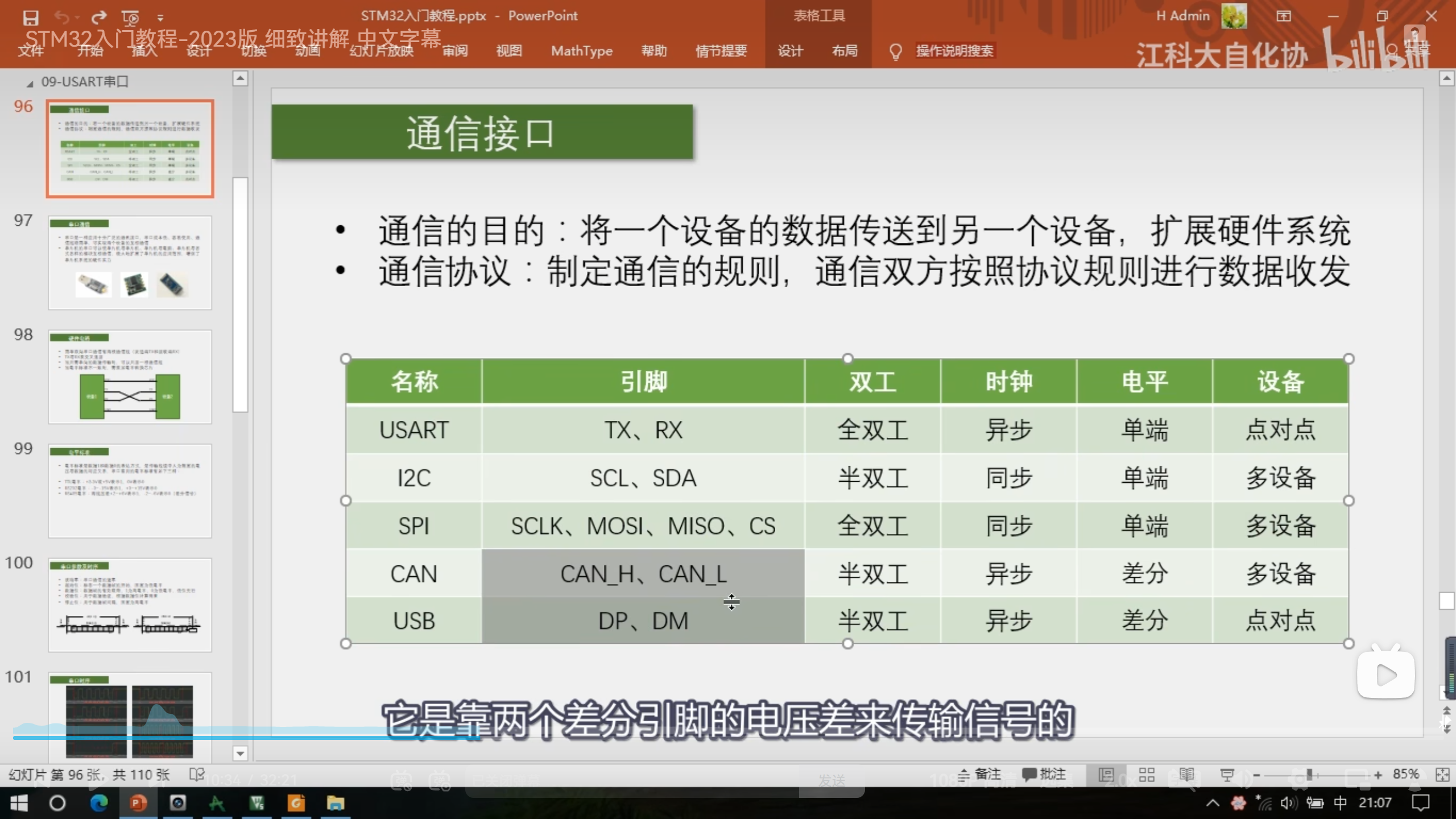Open Ribbon Display Options dropdown
Screen dimensions: 1456x819
coord(1284,16)
